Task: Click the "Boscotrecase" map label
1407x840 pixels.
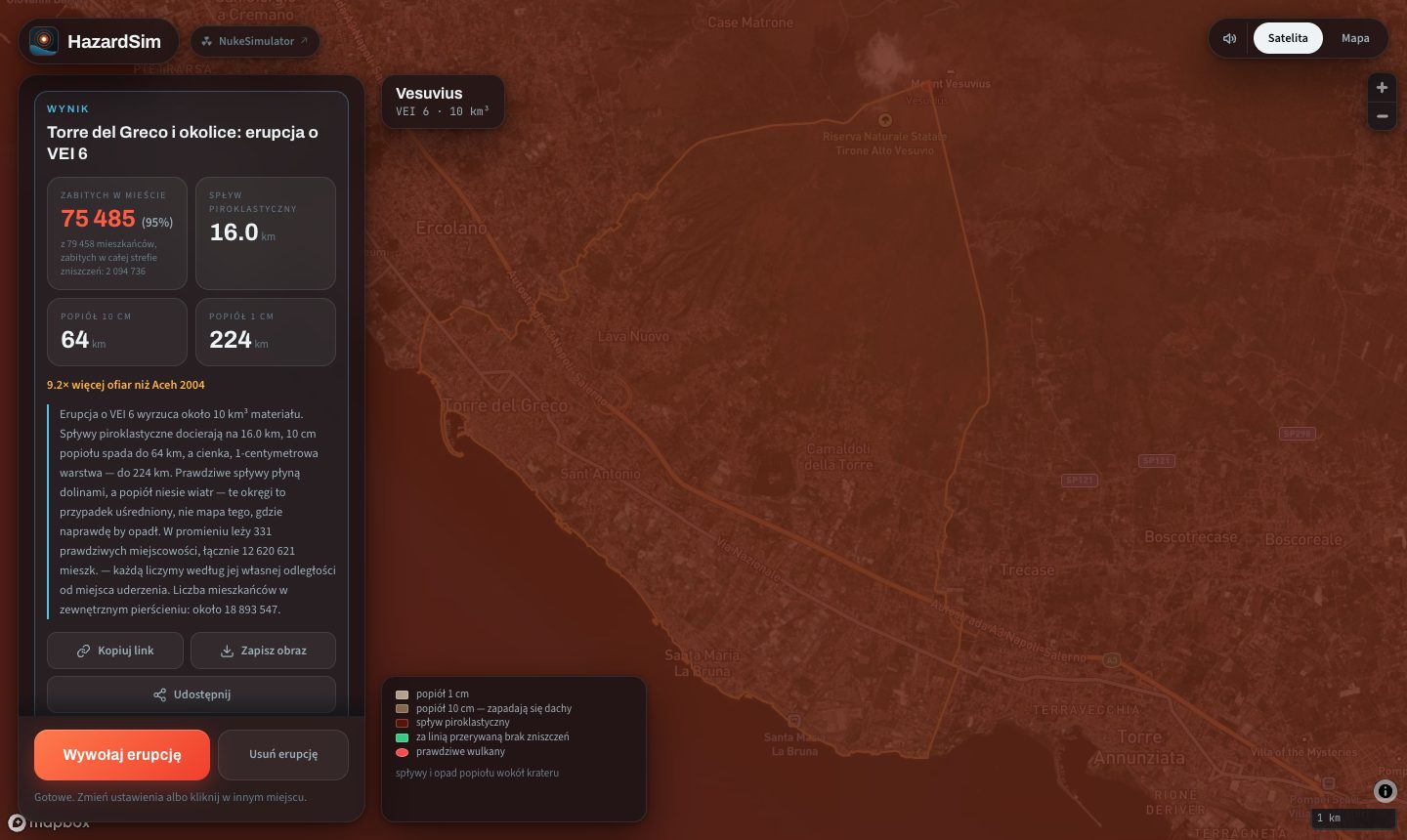Action: click(1191, 537)
